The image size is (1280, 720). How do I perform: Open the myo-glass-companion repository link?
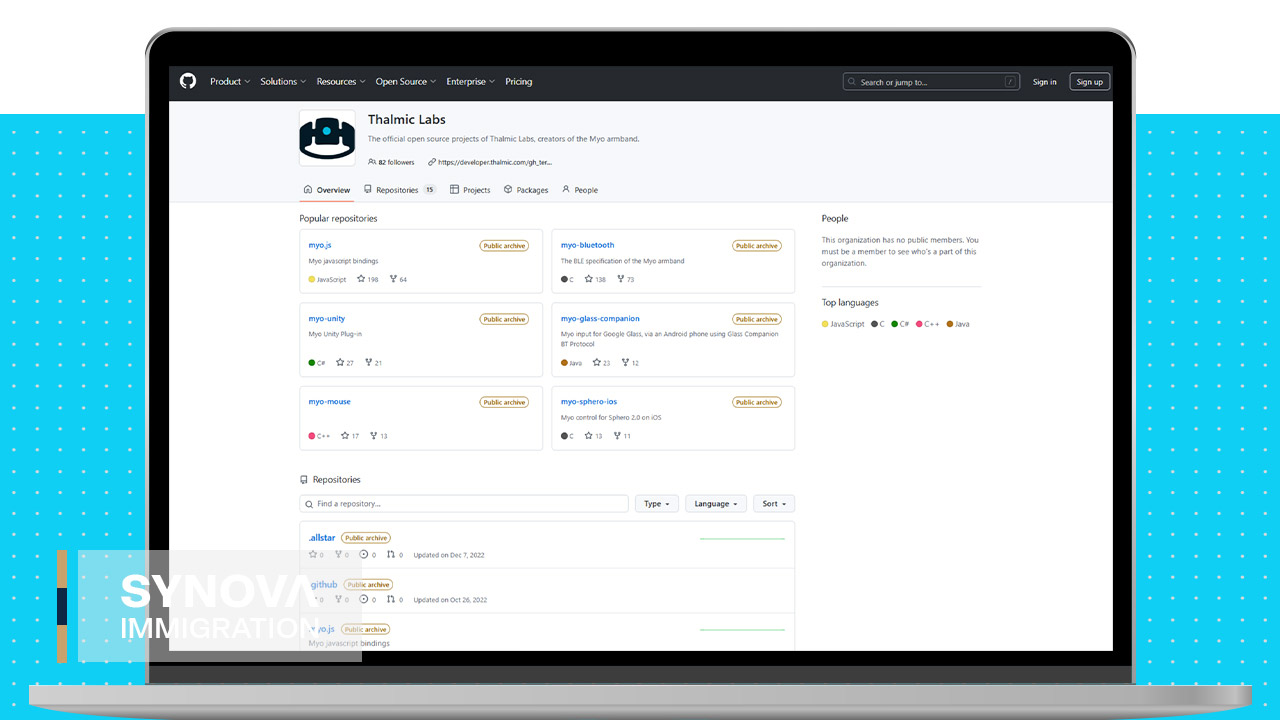tap(600, 319)
